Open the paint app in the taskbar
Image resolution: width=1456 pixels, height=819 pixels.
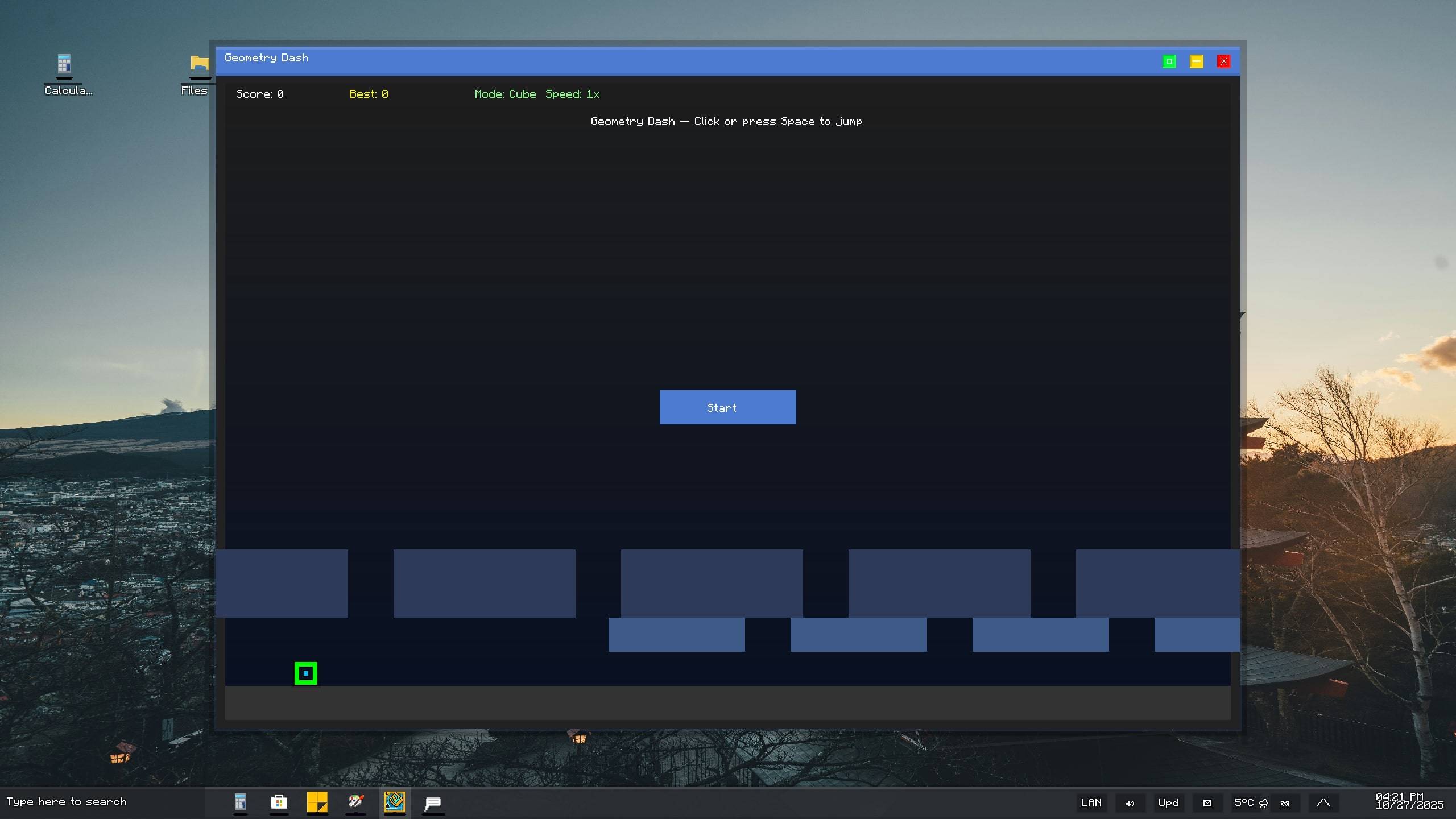pos(355,803)
